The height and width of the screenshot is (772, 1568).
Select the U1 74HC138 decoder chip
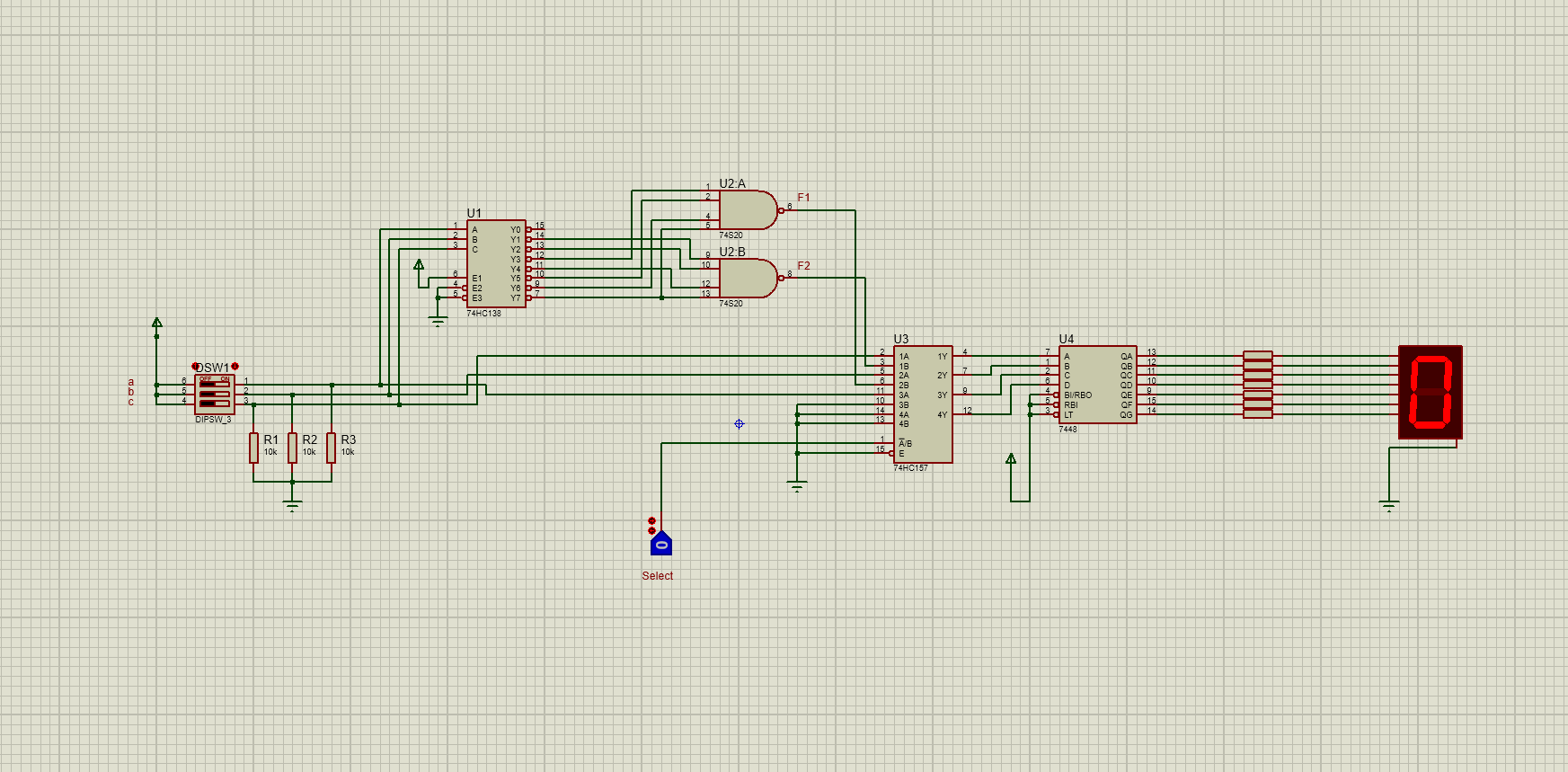pos(496,263)
